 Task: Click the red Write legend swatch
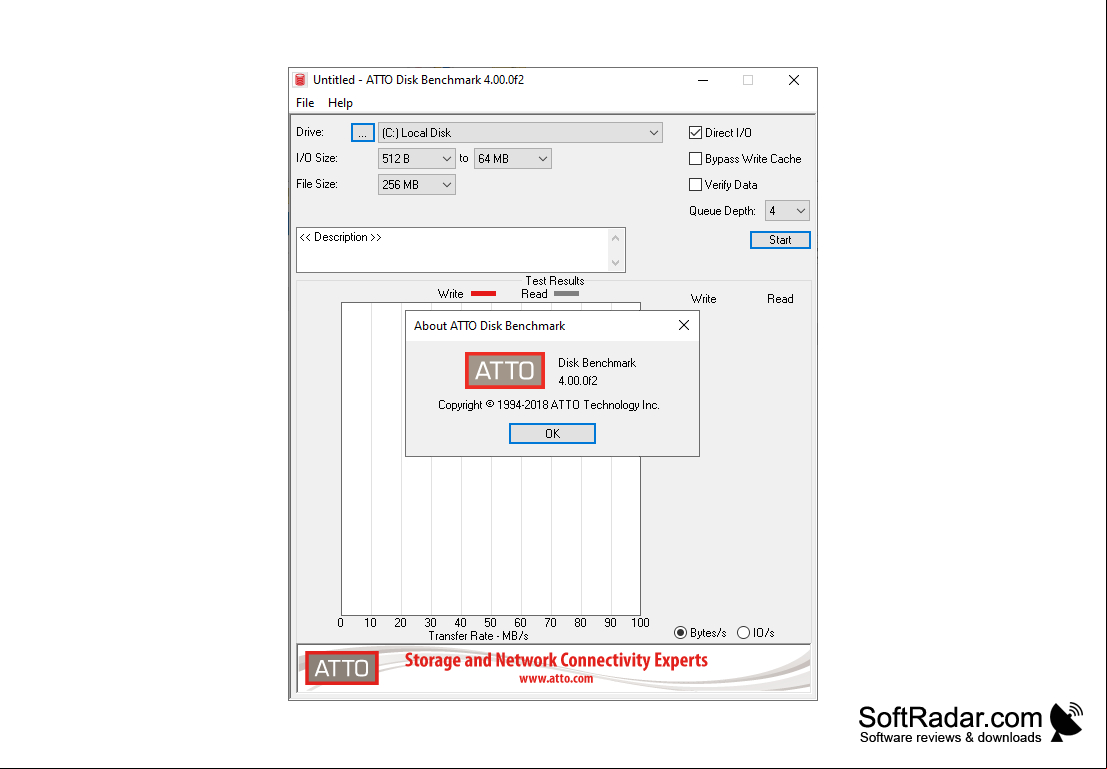(x=484, y=294)
